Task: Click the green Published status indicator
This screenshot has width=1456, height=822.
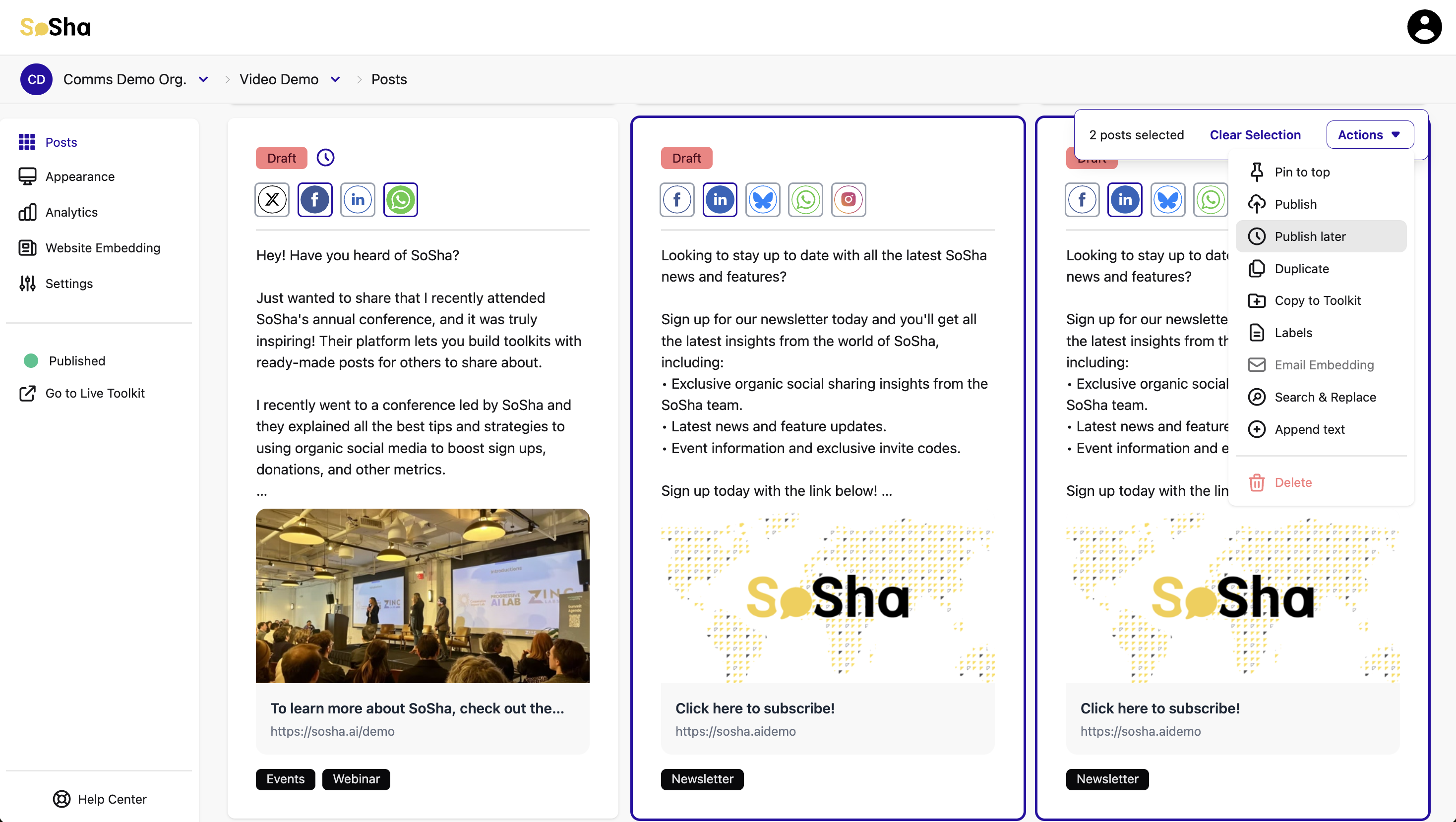Action: tap(31, 360)
